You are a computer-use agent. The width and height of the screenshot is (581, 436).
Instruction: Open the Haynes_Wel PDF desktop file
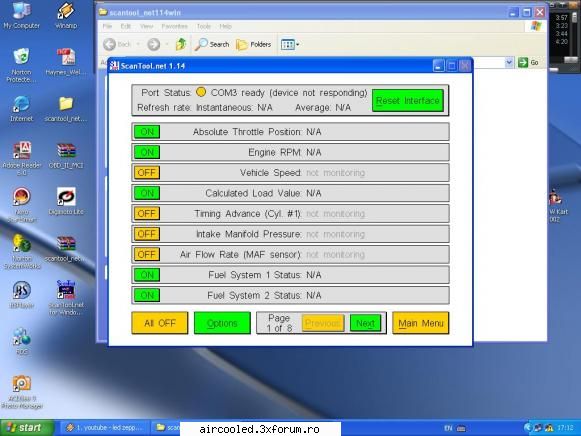click(x=66, y=61)
